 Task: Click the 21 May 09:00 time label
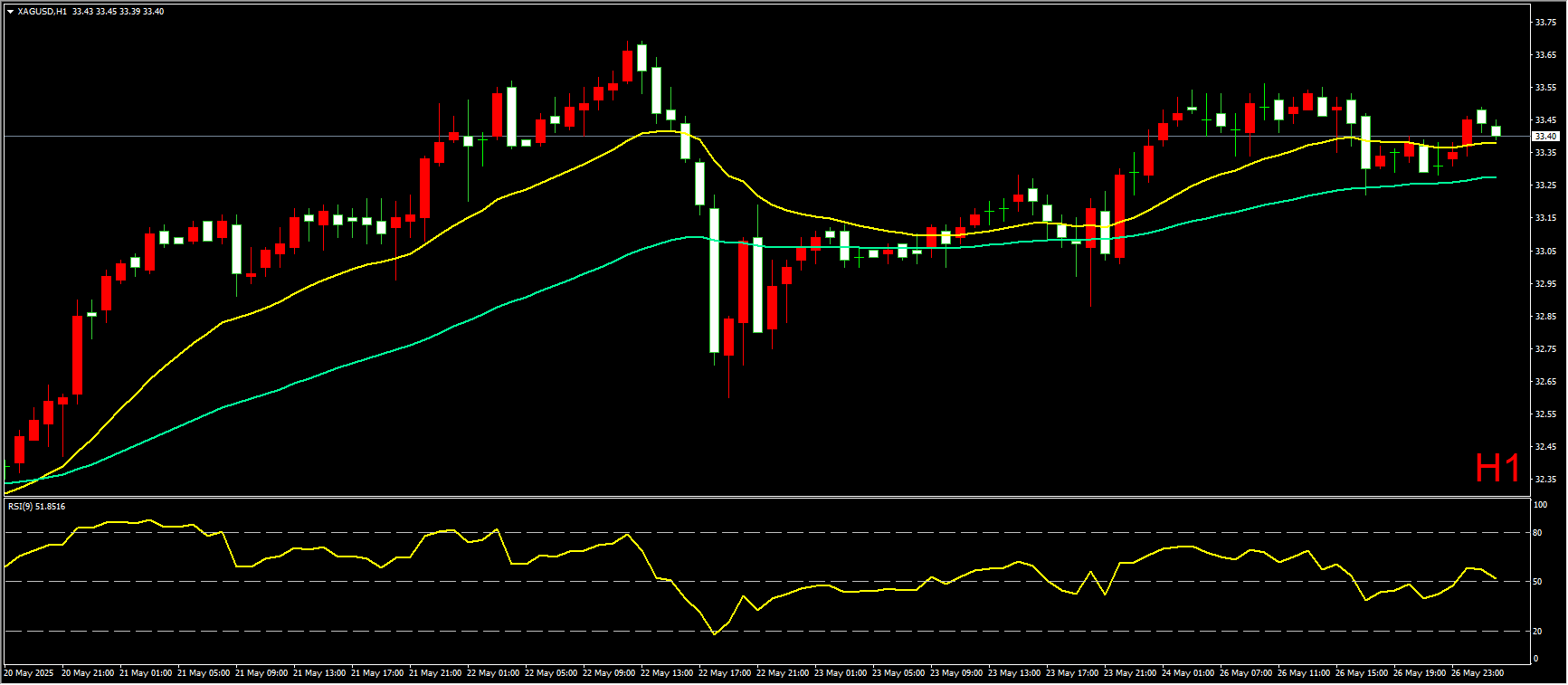click(x=261, y=673)
